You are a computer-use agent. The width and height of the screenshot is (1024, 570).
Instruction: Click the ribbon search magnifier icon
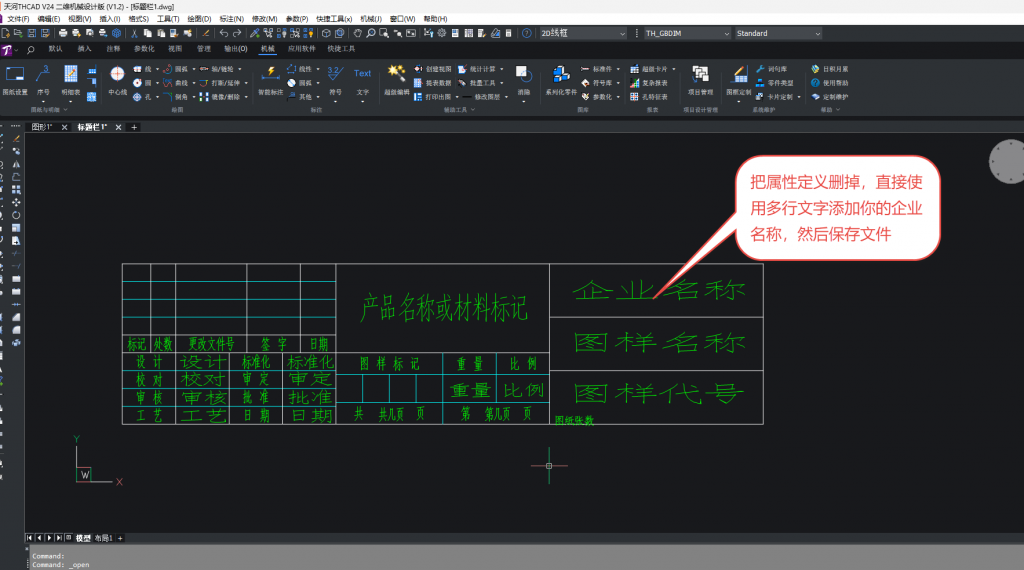pos(30,50)
